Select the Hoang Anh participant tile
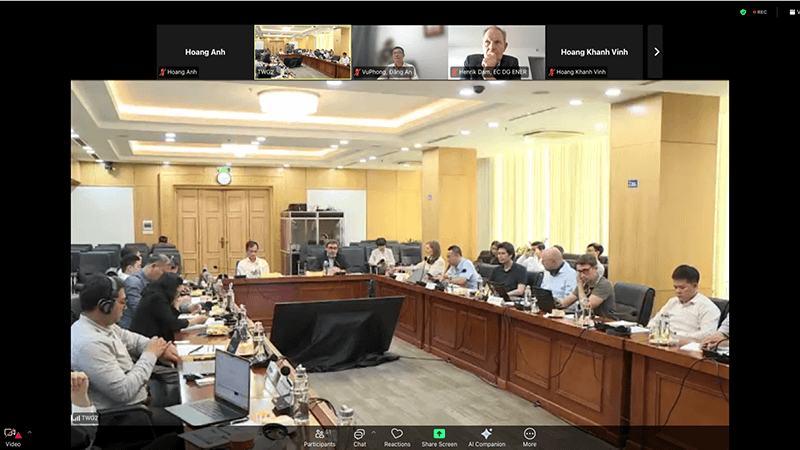This screenshot has height=450, width=800. coord(204,52)
